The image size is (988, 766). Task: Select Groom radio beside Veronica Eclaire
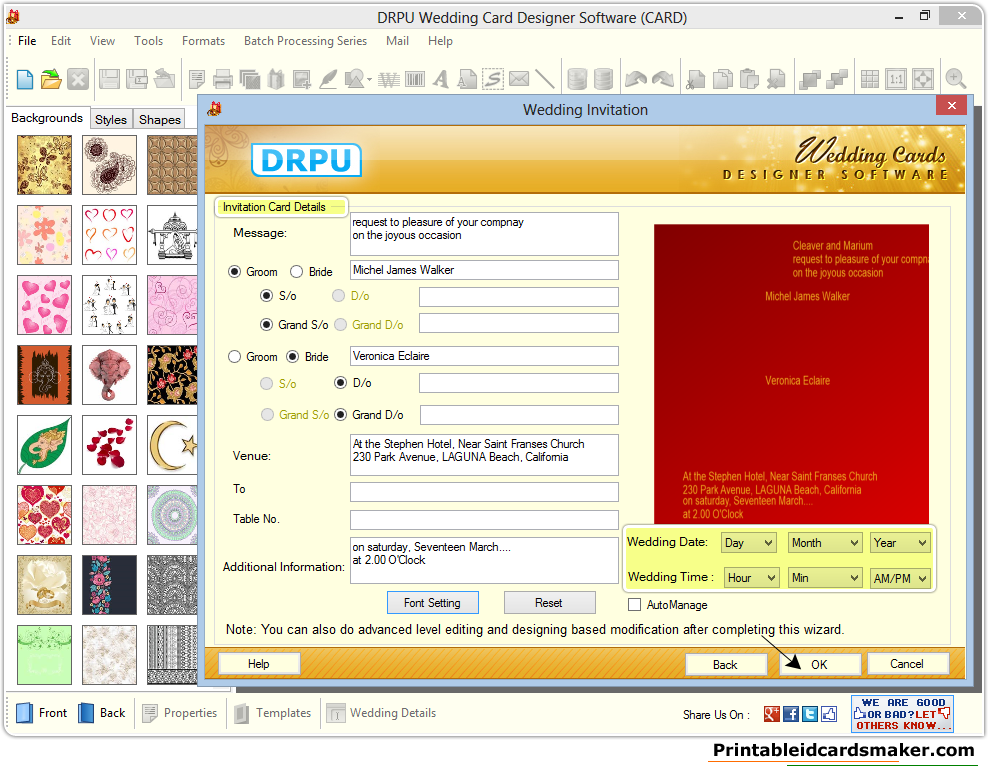(234, 357)
